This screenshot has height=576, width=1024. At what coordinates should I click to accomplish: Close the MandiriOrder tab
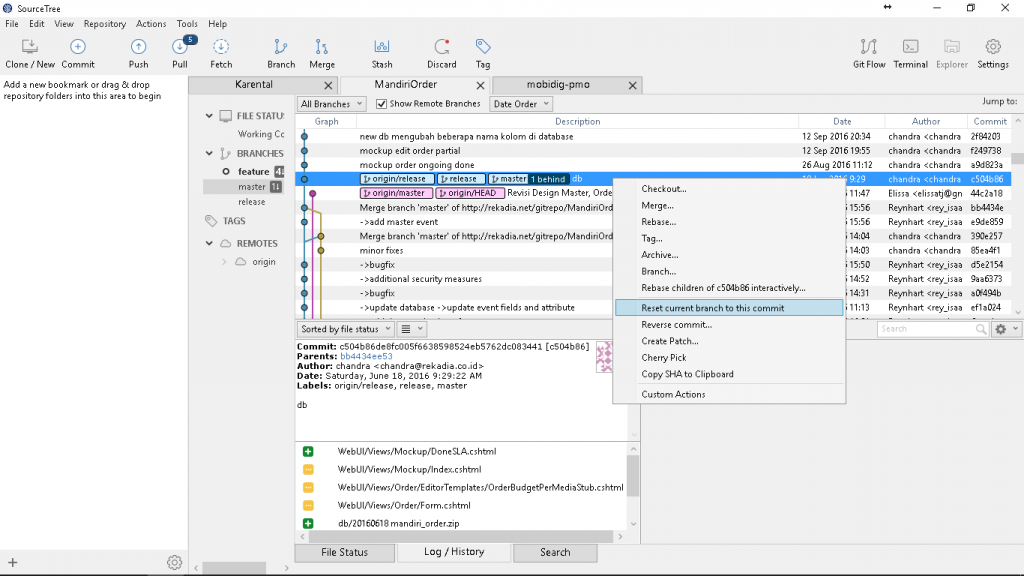481,86
